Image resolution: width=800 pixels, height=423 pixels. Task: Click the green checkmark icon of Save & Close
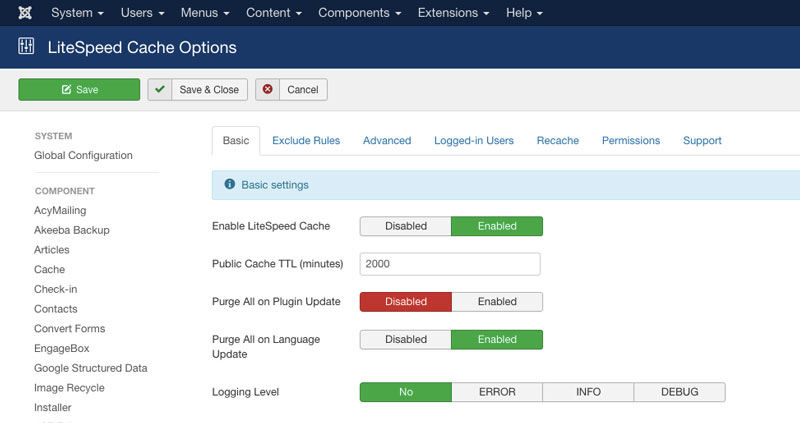pyautogui.click(x=160, y=89)
